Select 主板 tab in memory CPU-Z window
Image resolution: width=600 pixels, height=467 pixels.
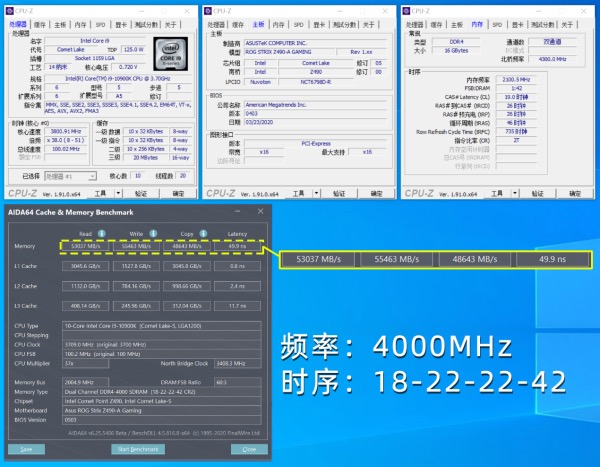457,25
